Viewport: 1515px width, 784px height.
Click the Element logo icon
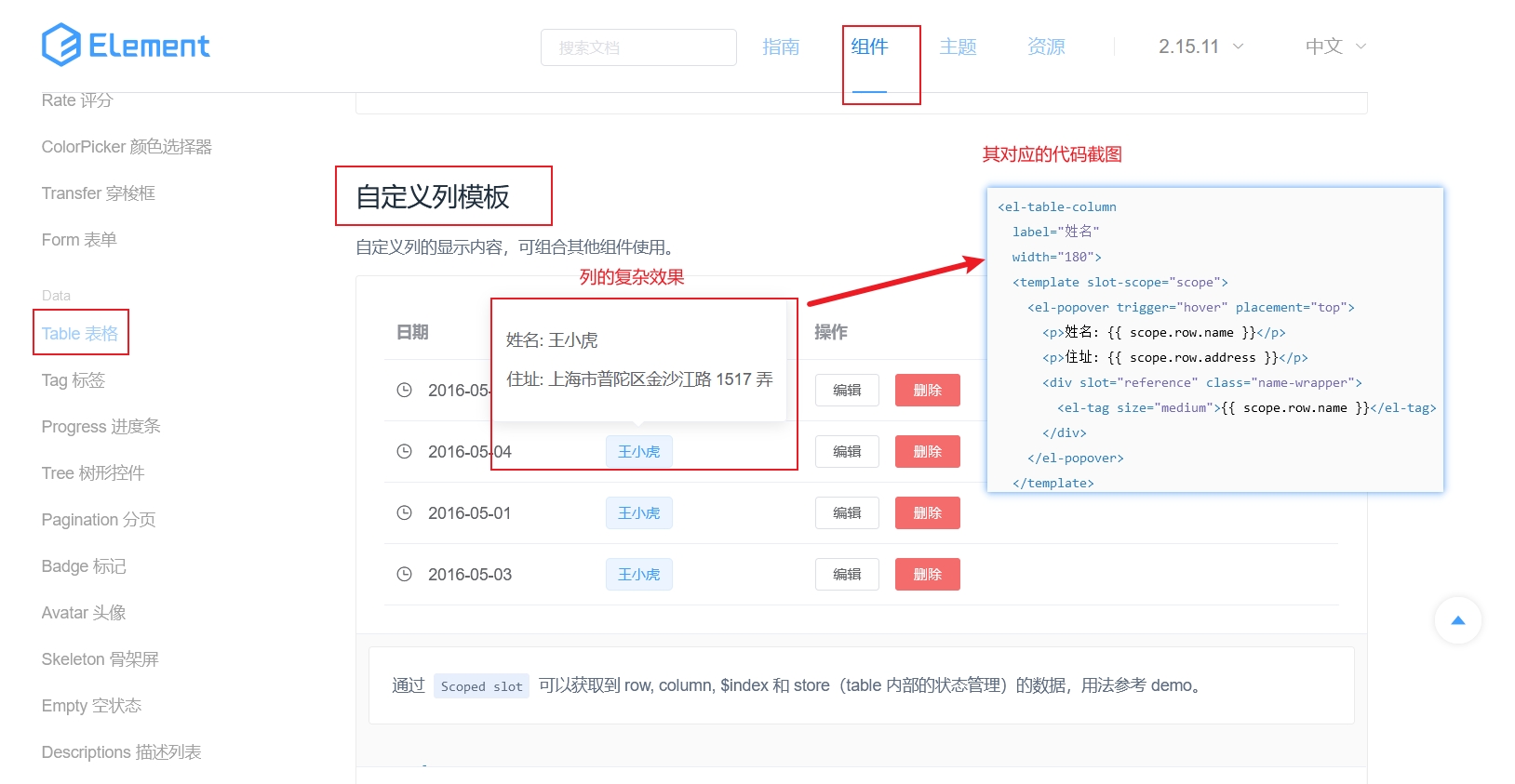tap(61, 45)
